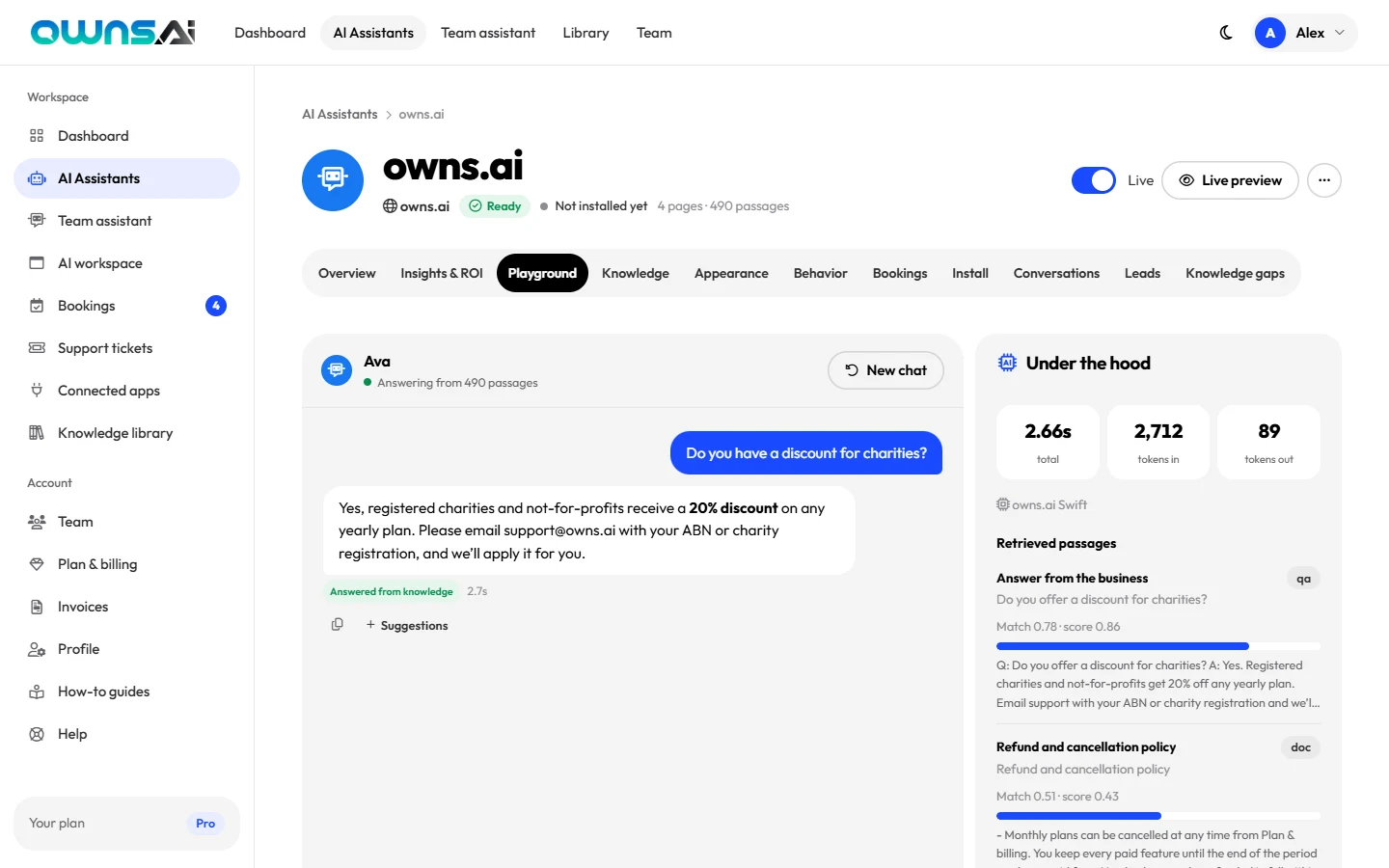
Task: Click the AI Assistants robot icon in sidebar
Action: 37,178
